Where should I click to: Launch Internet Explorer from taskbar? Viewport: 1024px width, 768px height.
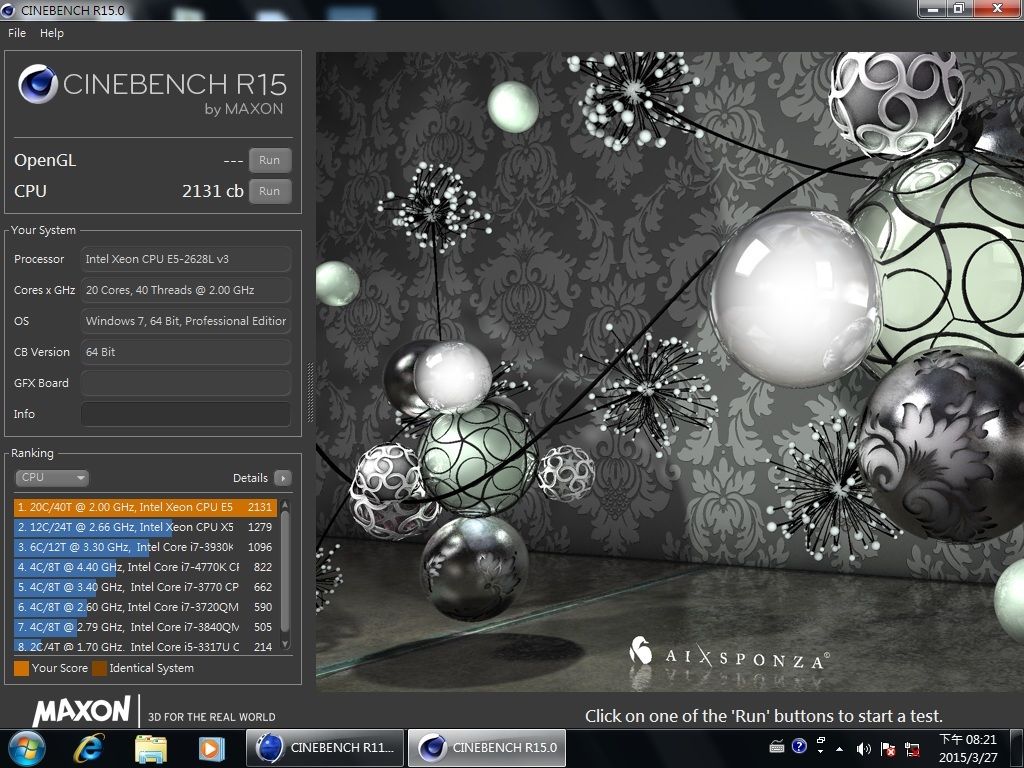pos(88,748)
